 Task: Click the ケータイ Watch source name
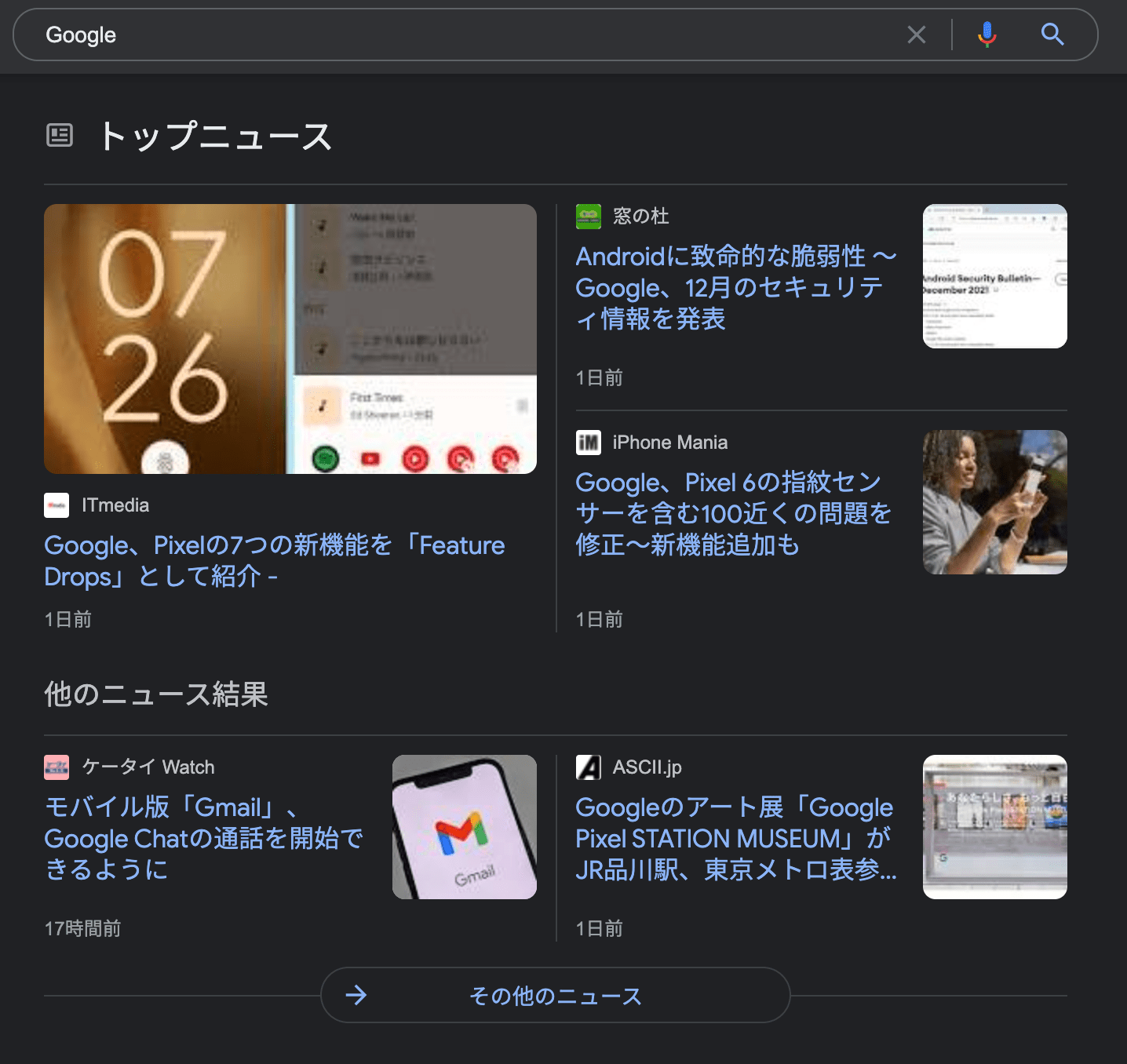pos(148,767)
